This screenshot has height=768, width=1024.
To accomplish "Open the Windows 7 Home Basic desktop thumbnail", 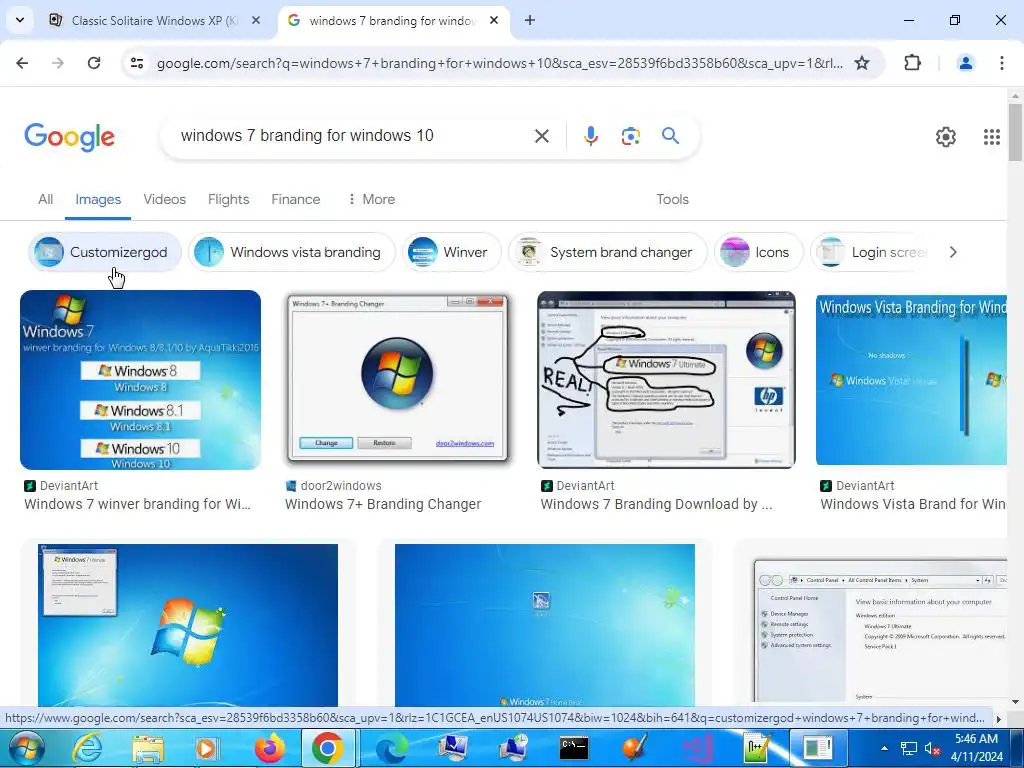I will coord(545,626).
